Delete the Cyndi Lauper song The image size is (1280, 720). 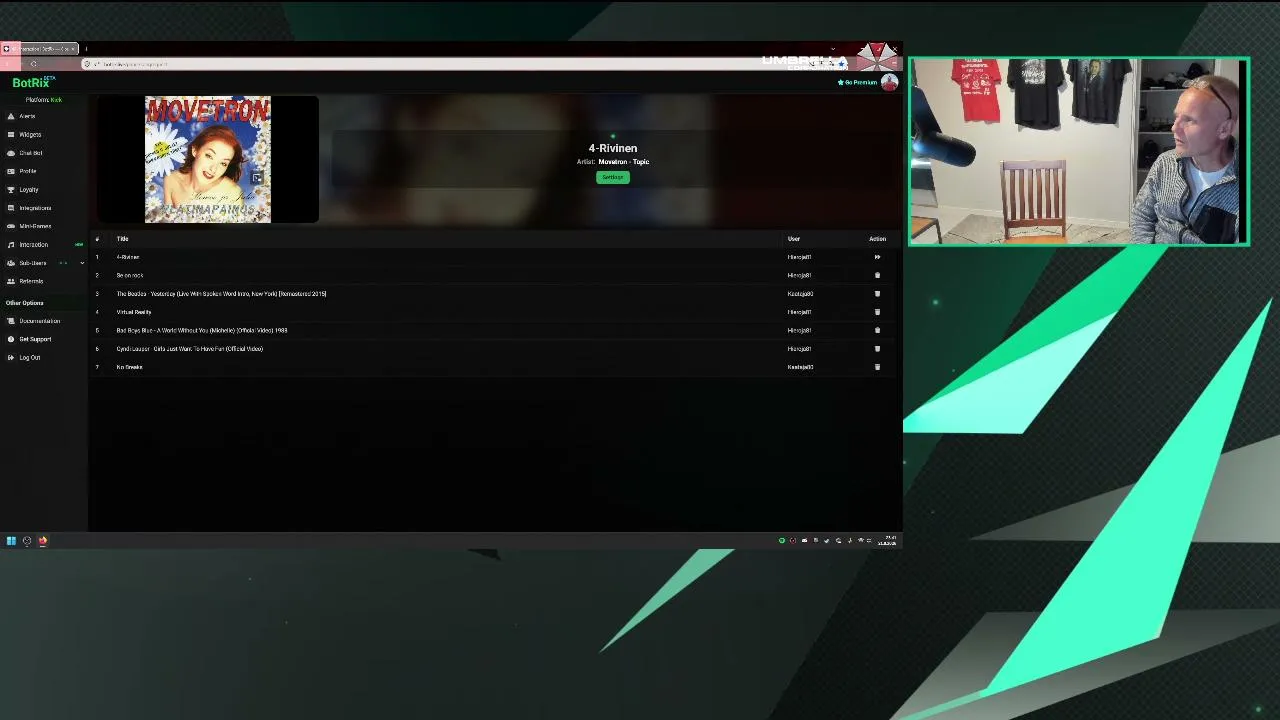pos(877,349)
